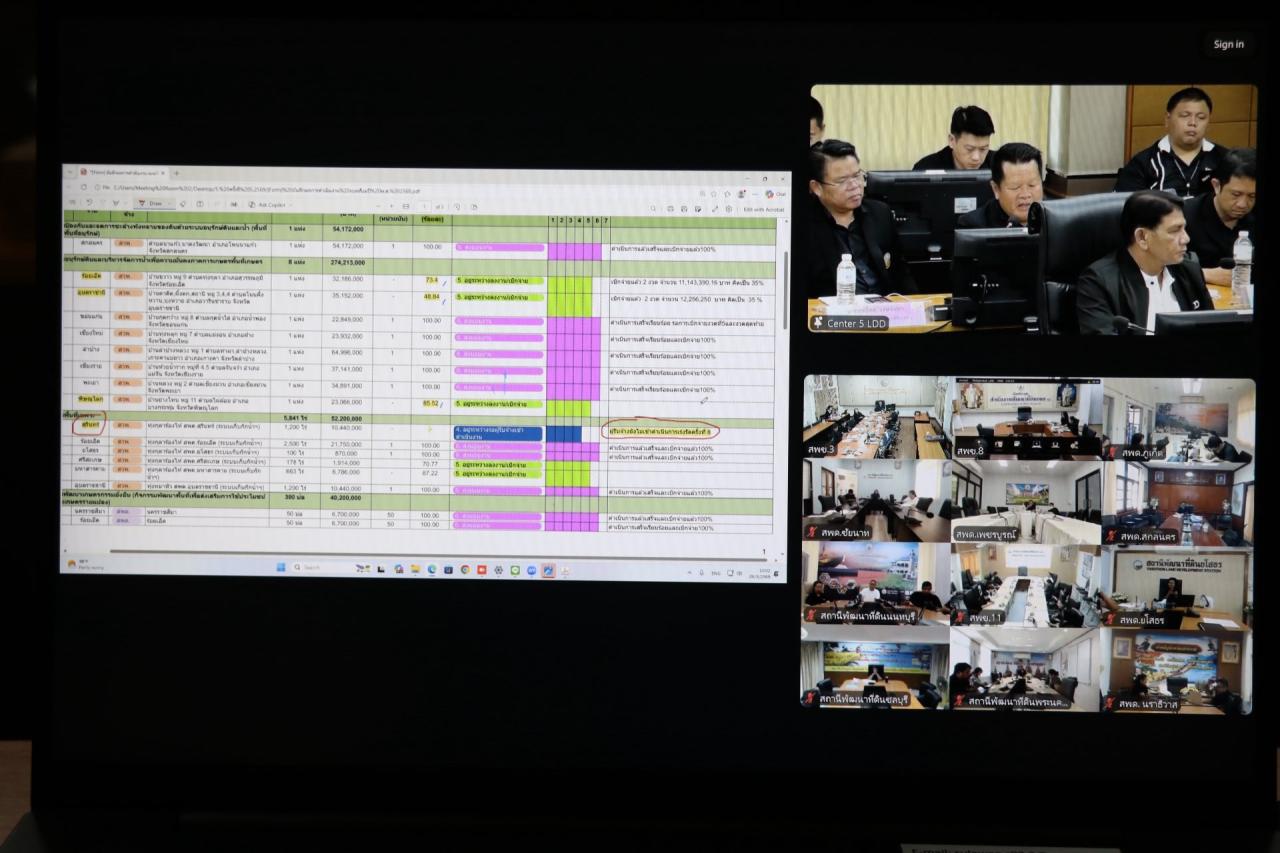Screen dimensions: 1280x853
Task: Zoom out the PDF with minus icon
Action: click(378, 205)
